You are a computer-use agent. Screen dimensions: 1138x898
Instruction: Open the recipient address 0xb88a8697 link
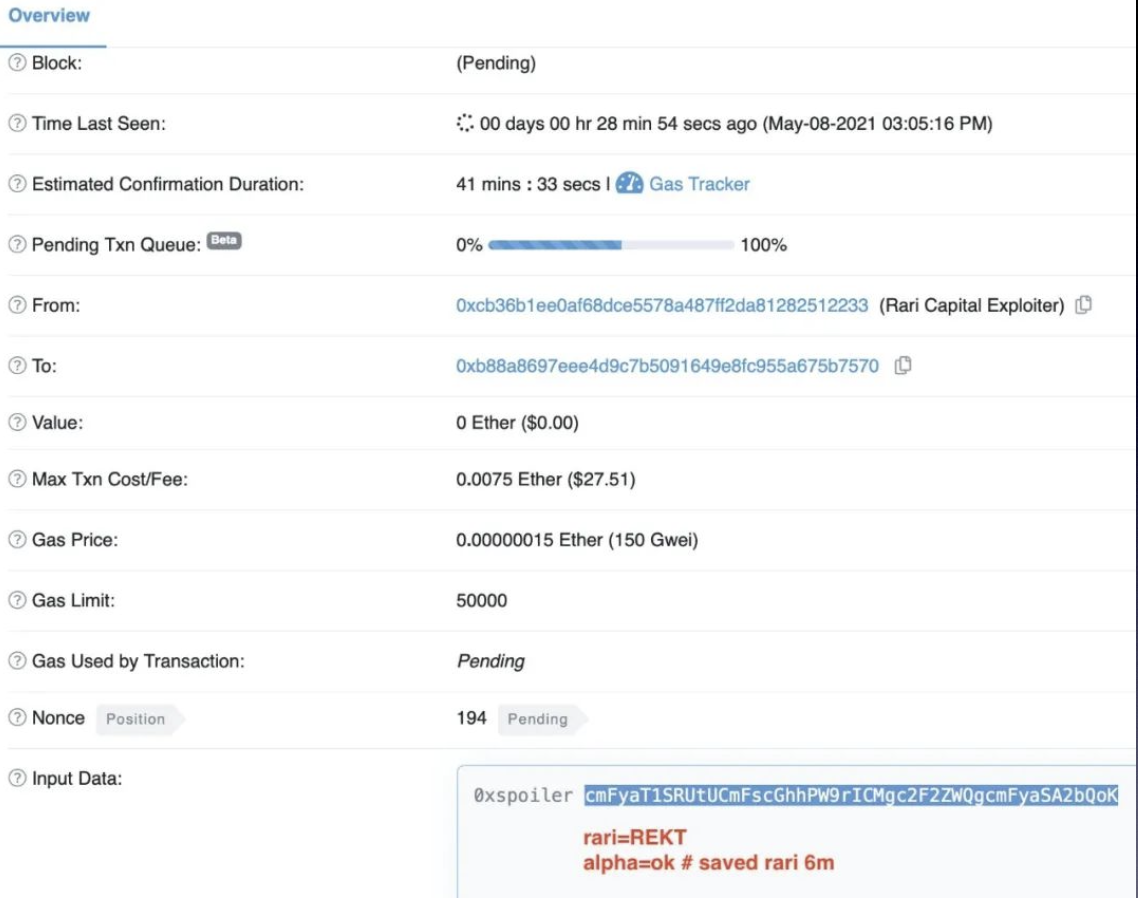(667, 366)
